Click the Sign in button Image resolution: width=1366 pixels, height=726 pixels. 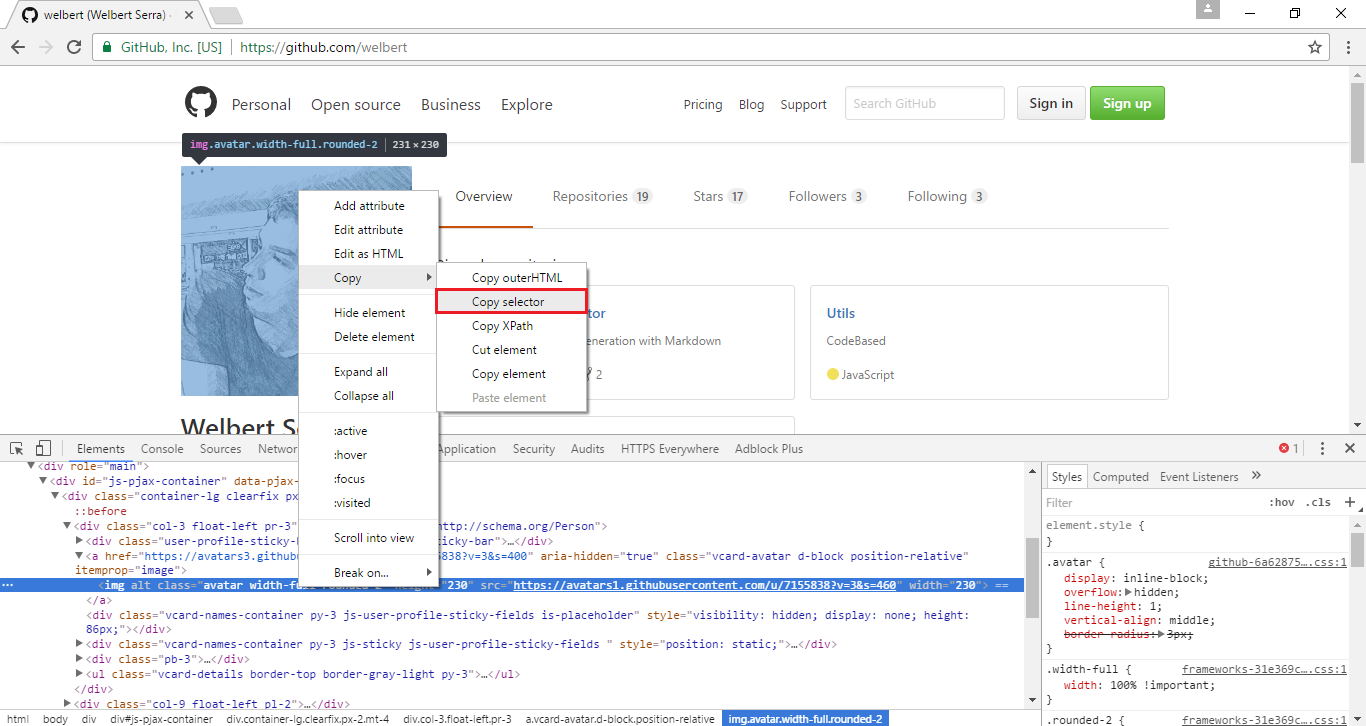pos(1051,103)
